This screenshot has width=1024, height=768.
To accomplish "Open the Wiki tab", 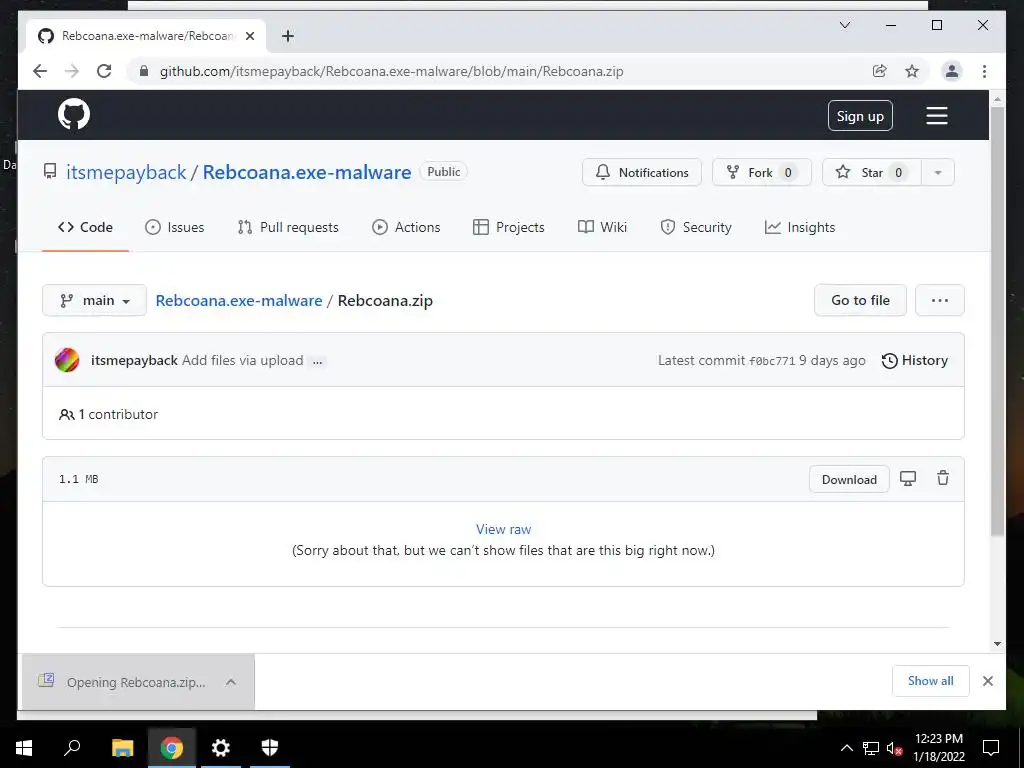I will pos(602,227).
